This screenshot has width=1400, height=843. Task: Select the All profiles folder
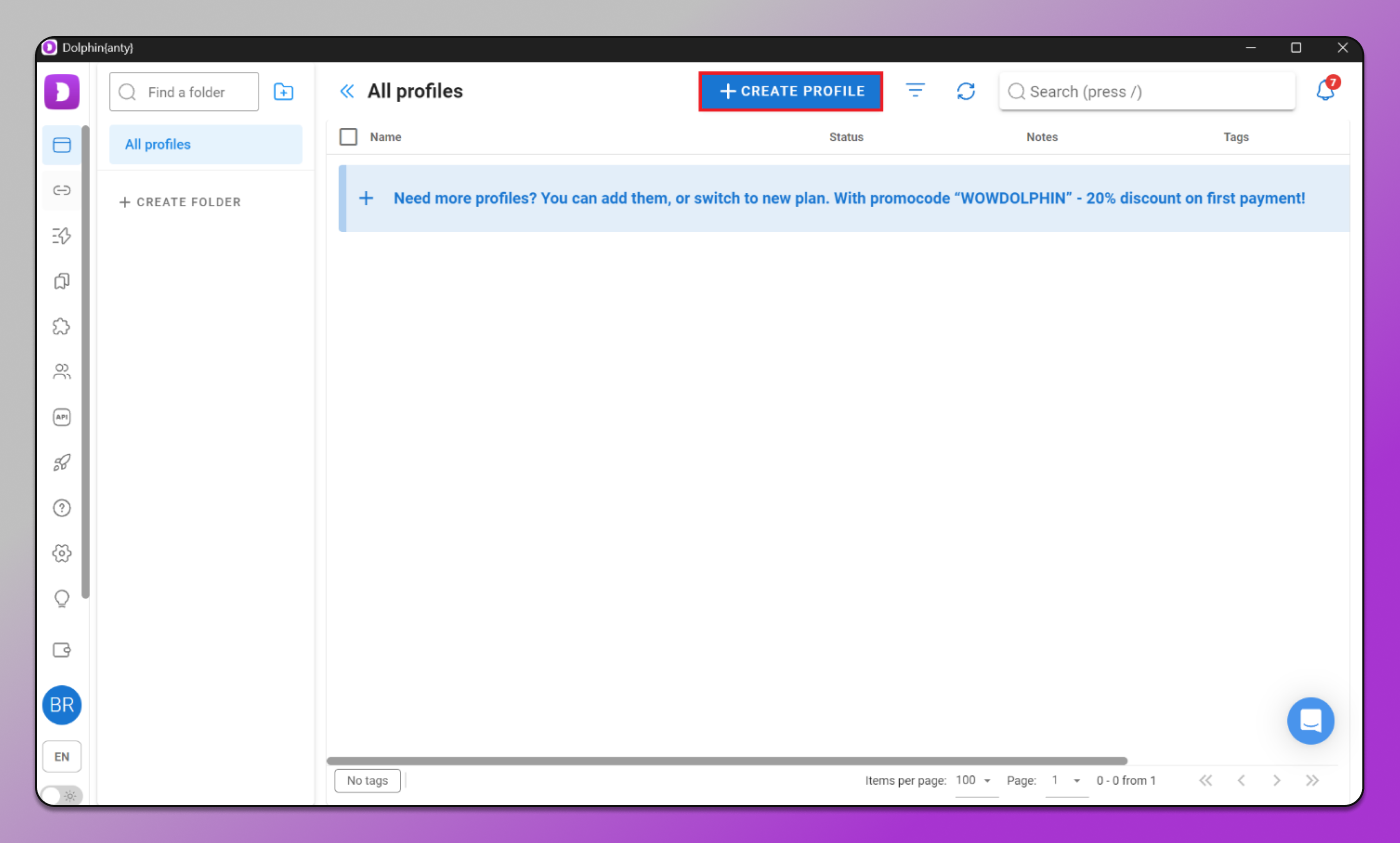pyautogui.click(x=206, y=145)
